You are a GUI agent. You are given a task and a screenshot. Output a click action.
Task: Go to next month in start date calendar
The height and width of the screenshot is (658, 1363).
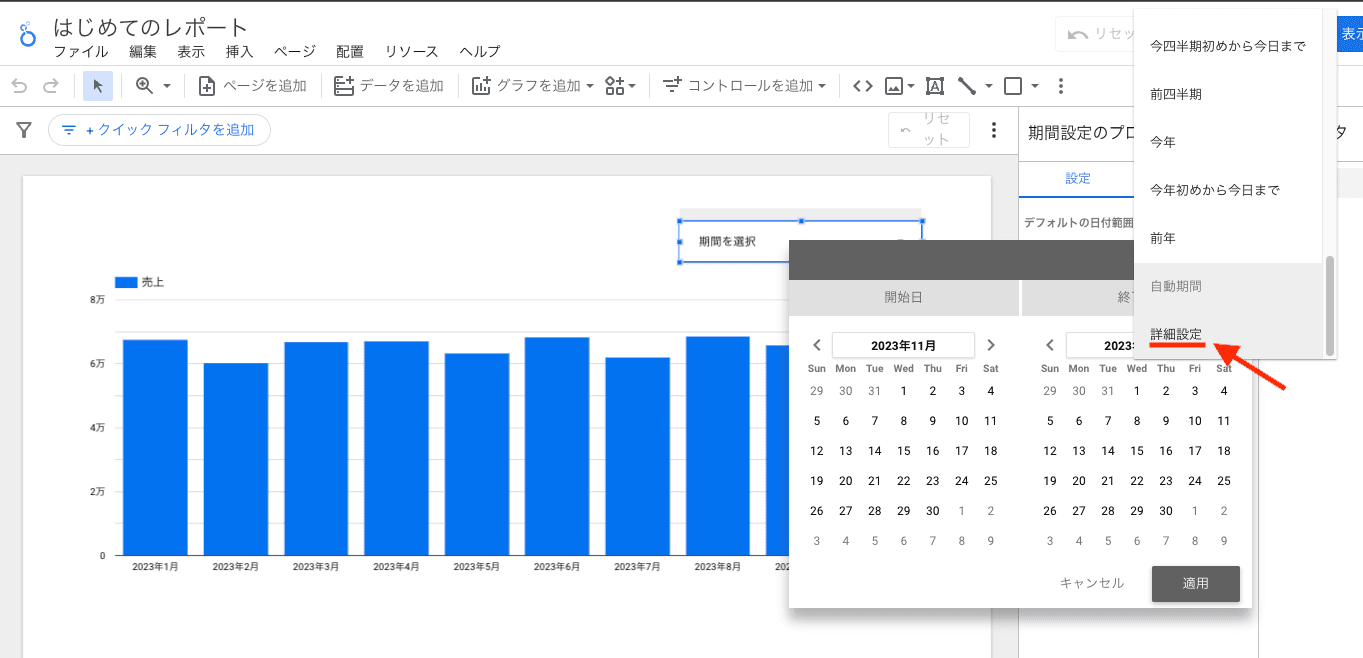pyautogui.click(x=991, y=345)
